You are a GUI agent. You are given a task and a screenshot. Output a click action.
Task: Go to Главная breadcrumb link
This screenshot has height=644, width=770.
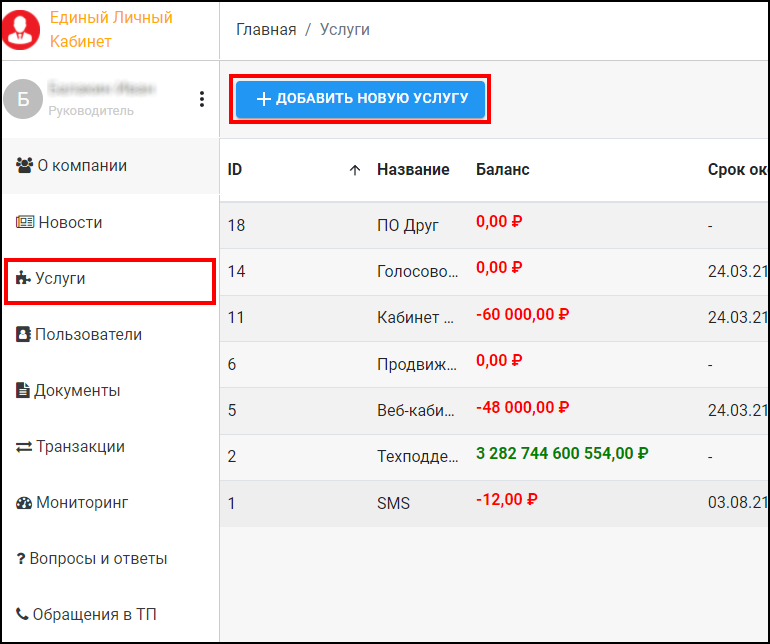coord(266,30)
